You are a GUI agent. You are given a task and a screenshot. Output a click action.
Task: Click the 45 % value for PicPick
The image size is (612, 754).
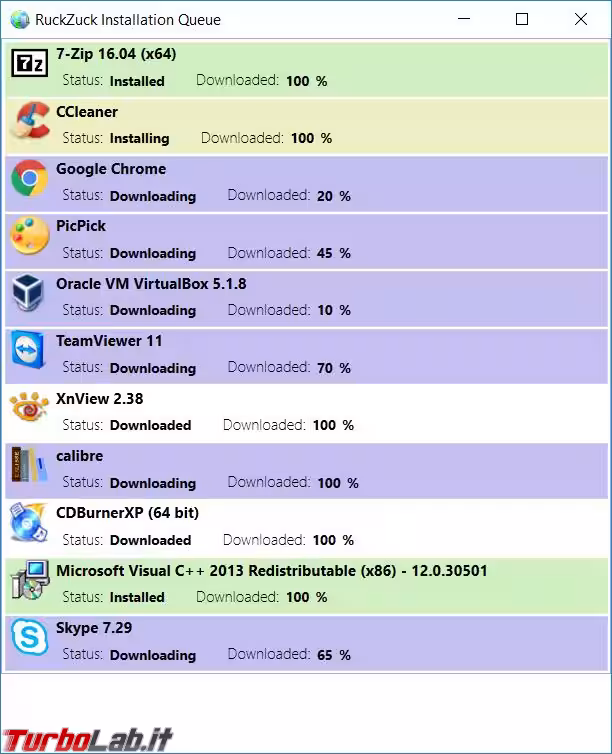point(334,253)
